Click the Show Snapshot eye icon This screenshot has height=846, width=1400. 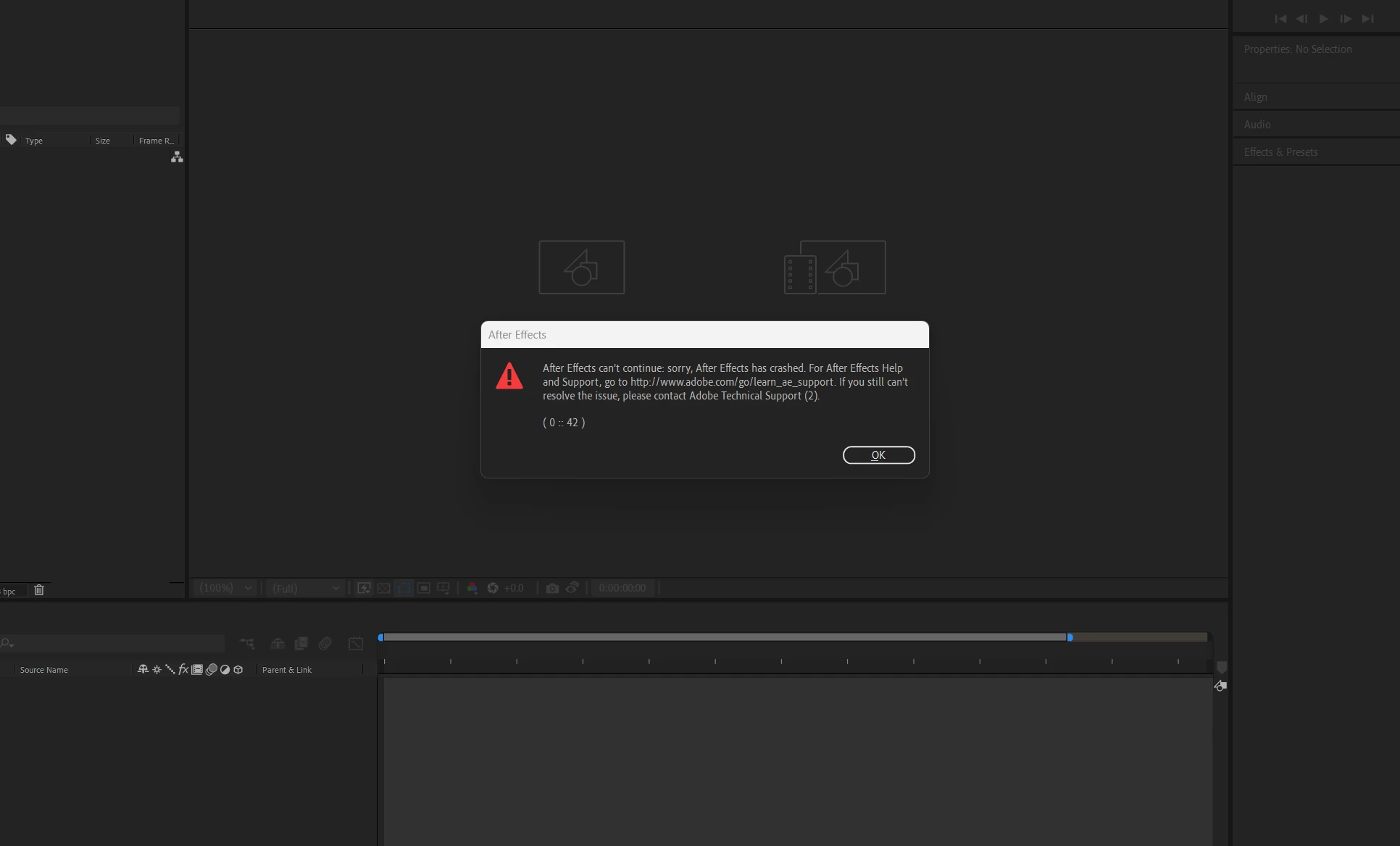pyautogui.click(x=572, y=588)
